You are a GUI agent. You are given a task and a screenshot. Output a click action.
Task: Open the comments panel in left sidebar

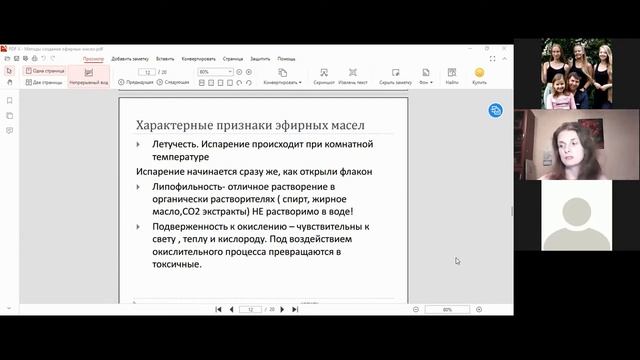[x=10, y=131]
